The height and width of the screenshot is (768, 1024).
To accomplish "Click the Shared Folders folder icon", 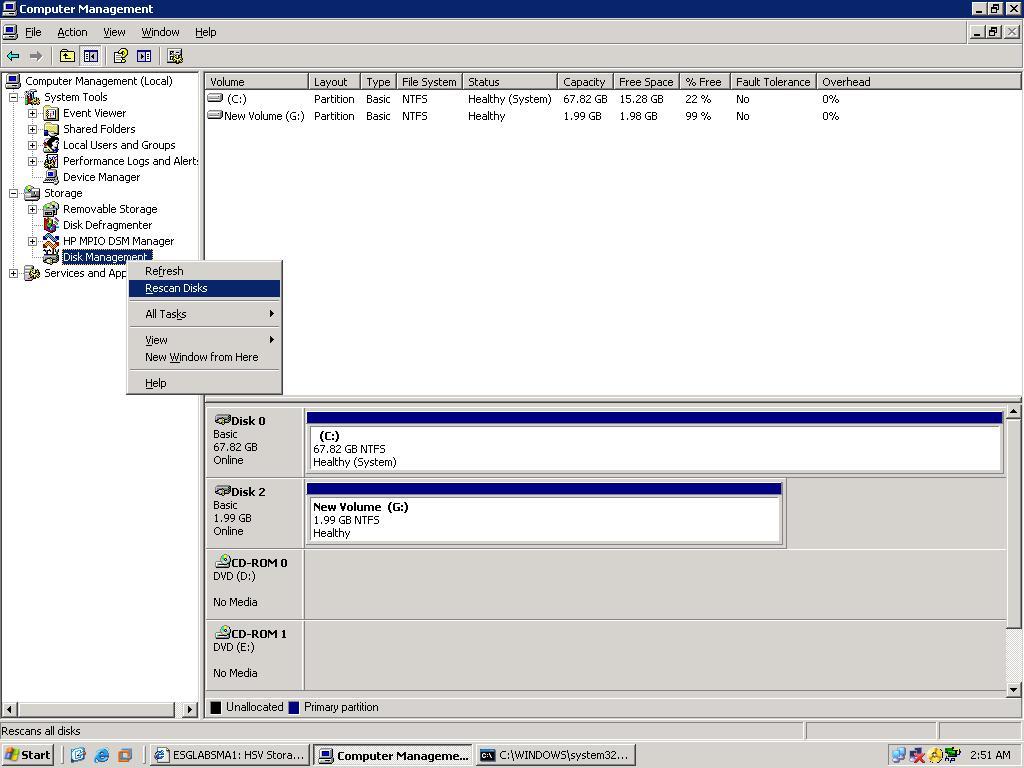I will [51, 129].
